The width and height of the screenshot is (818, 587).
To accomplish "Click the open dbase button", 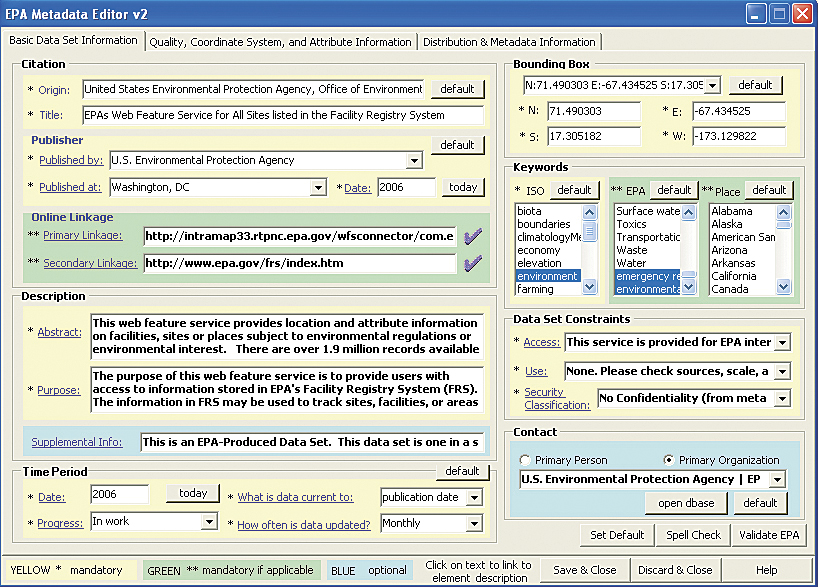I will pos(686,503).
